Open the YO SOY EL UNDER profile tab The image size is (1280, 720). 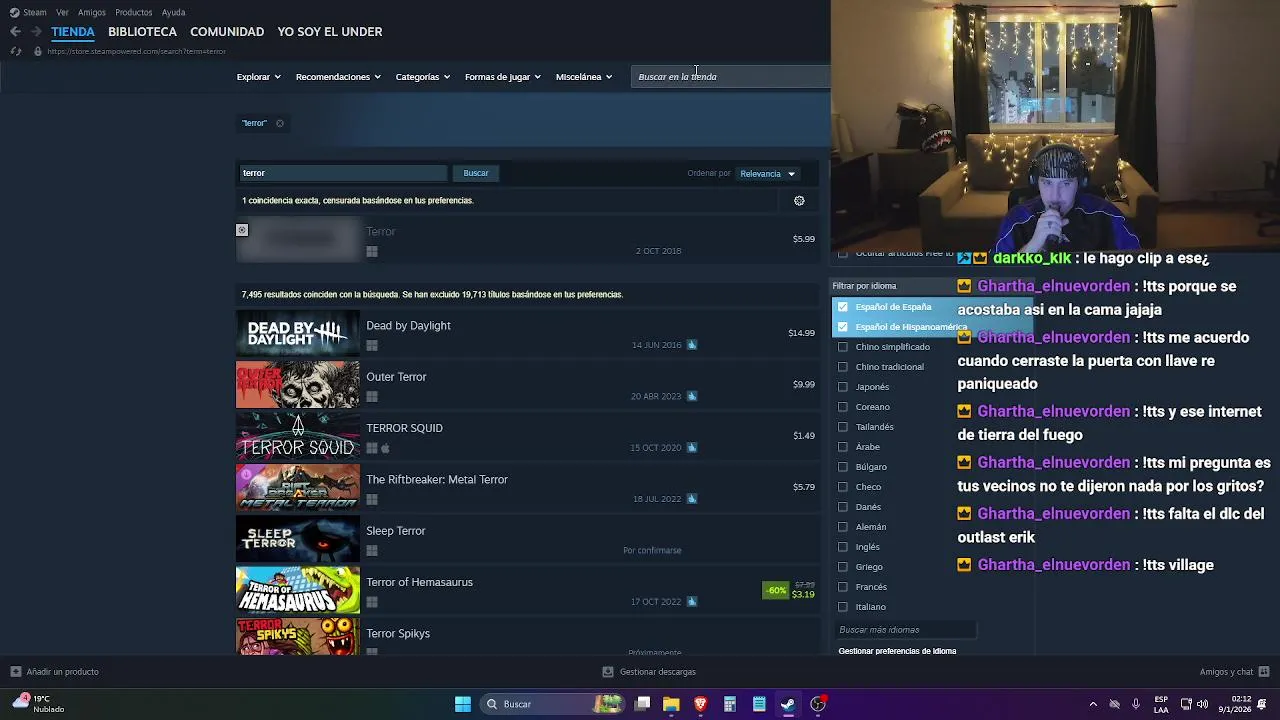[x=330, y=32]
